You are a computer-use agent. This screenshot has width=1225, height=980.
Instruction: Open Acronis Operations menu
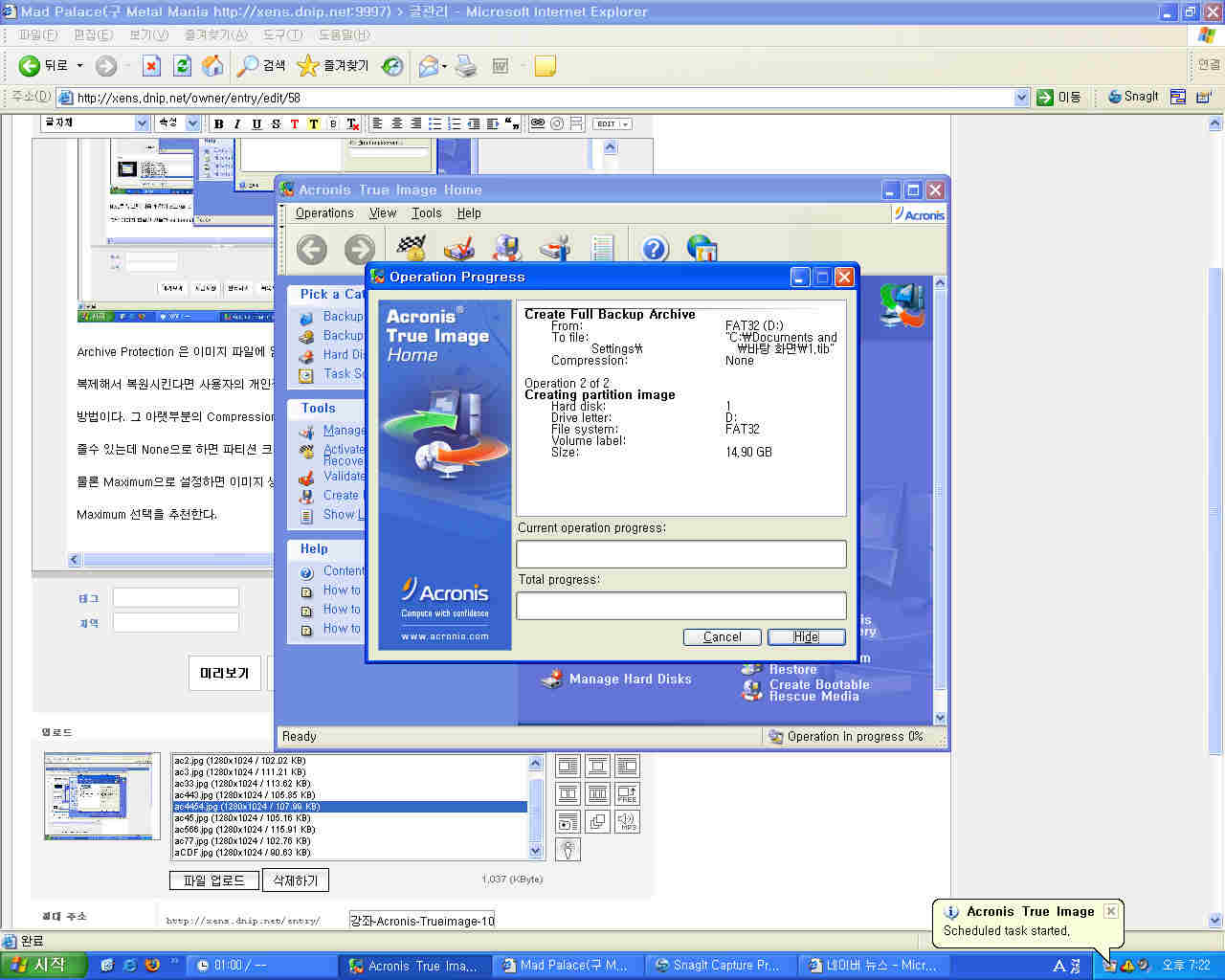click(324, 213)
